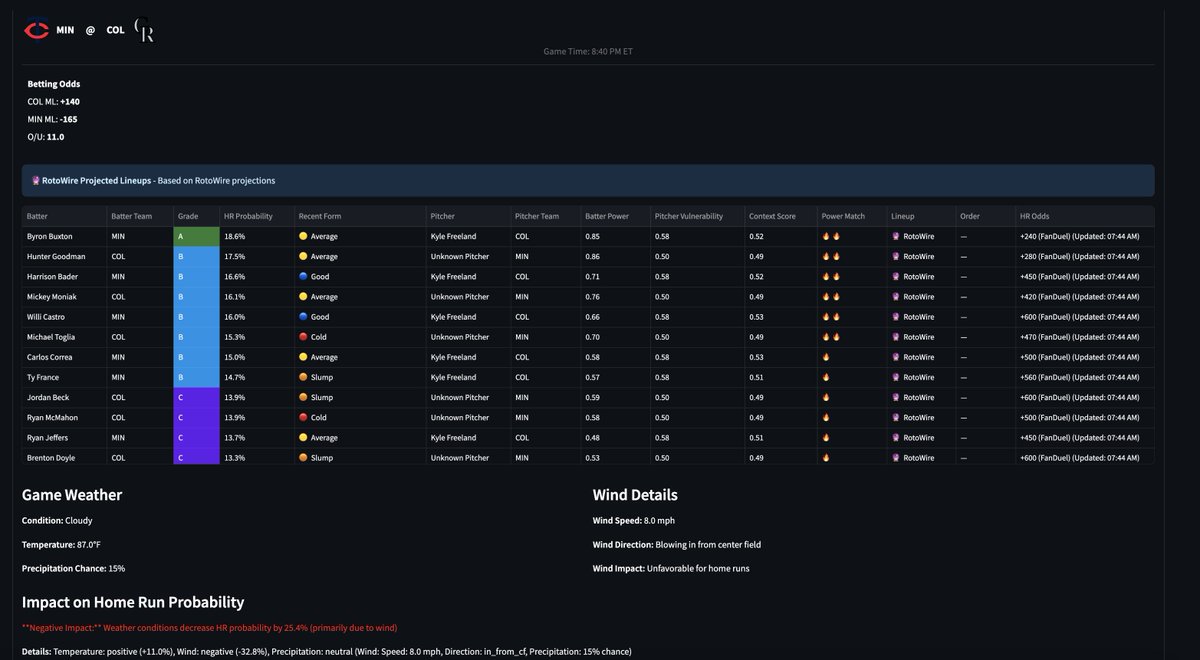Click the 0.86 batter power value
The width and height of the screenshot is (1200, 660).
pos(593,257)
